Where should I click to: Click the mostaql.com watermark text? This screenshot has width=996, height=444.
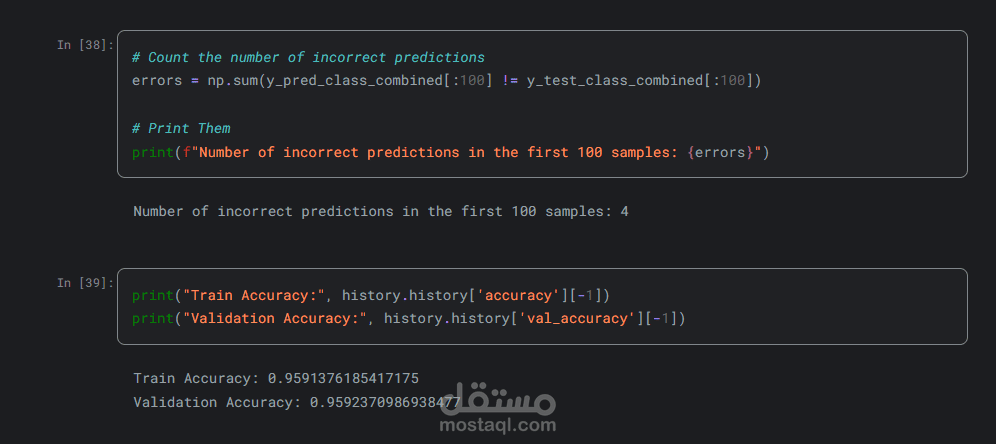pyautogui.click(x=497, y=425)
